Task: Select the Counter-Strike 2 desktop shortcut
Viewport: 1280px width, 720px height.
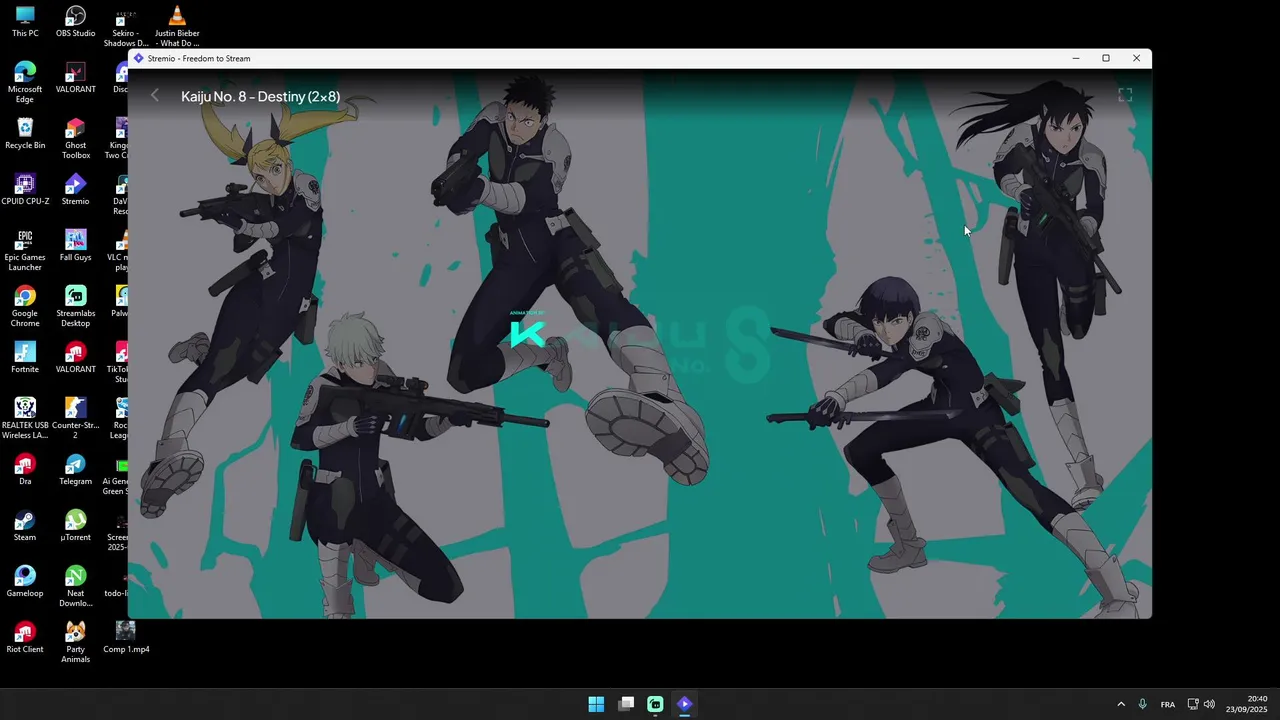Action: click(x=75, y=419)
